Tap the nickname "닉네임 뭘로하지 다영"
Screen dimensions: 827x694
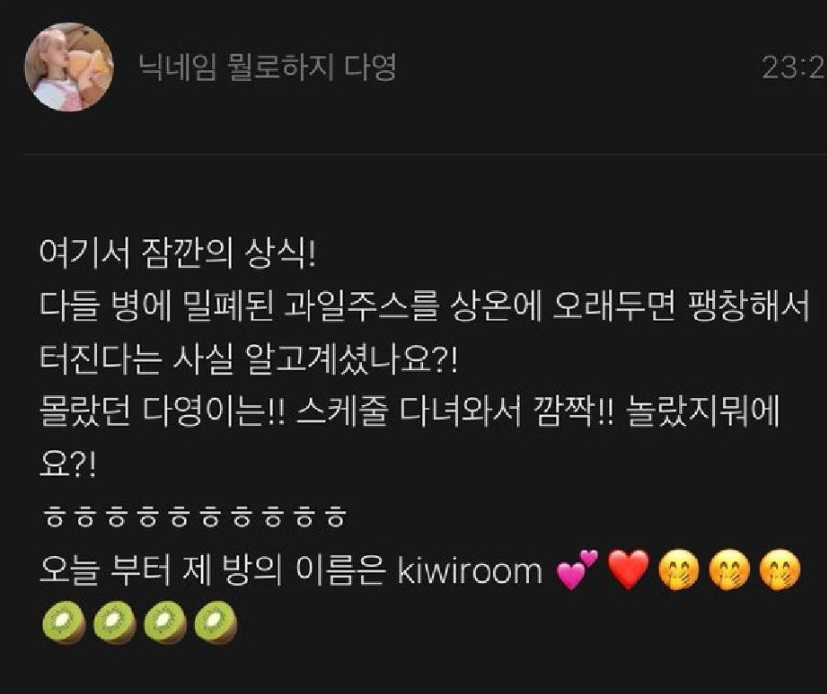267,68
